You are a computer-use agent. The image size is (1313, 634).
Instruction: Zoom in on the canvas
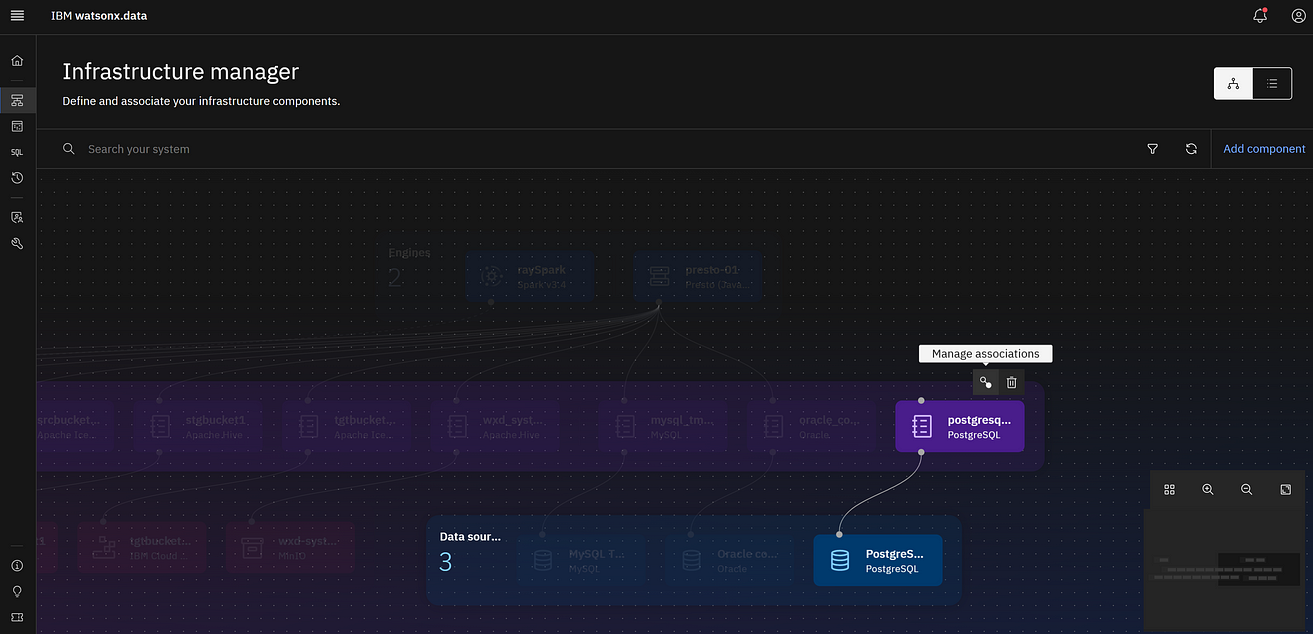(x=1208, y=490)
